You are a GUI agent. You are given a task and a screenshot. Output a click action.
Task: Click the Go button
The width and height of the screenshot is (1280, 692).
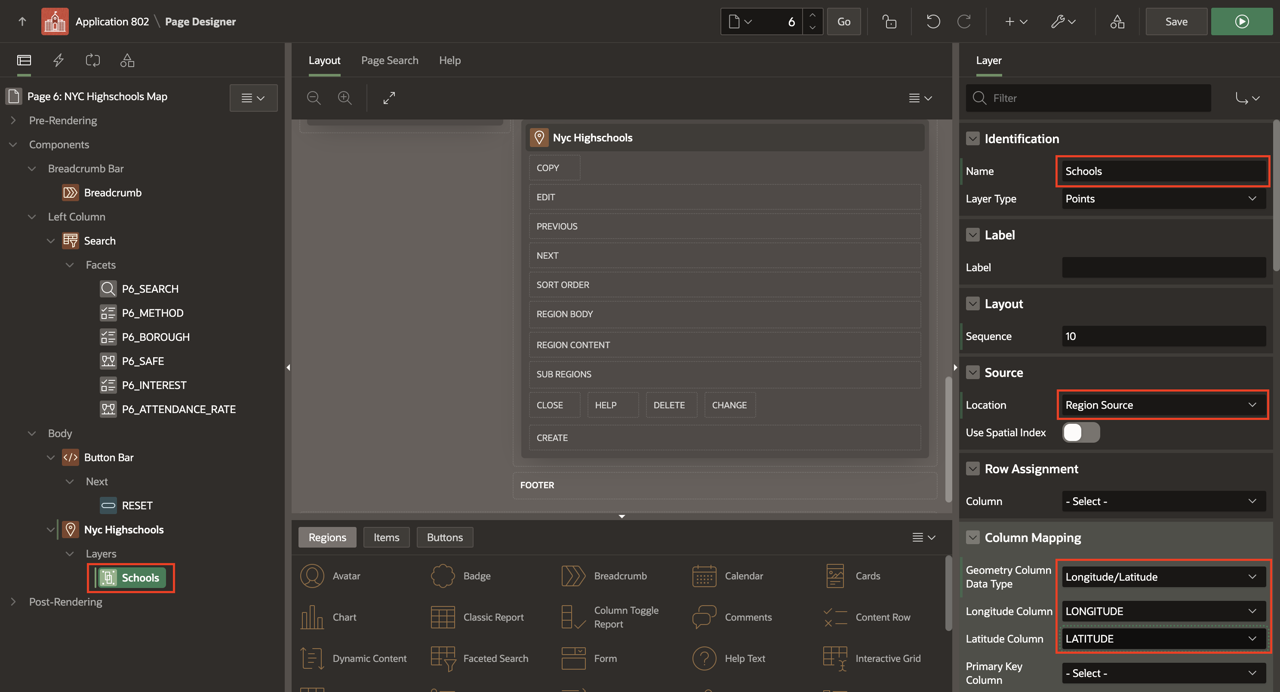coord(843,21)
